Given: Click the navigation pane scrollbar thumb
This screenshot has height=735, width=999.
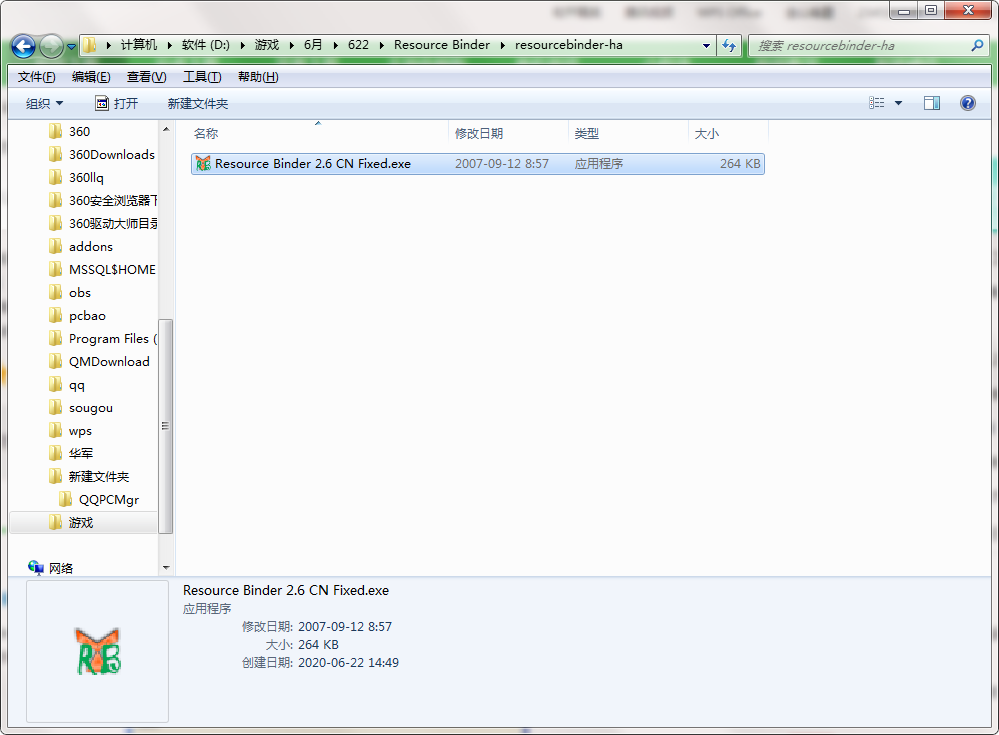Looking at the screenshot, I should coord(166,426).
